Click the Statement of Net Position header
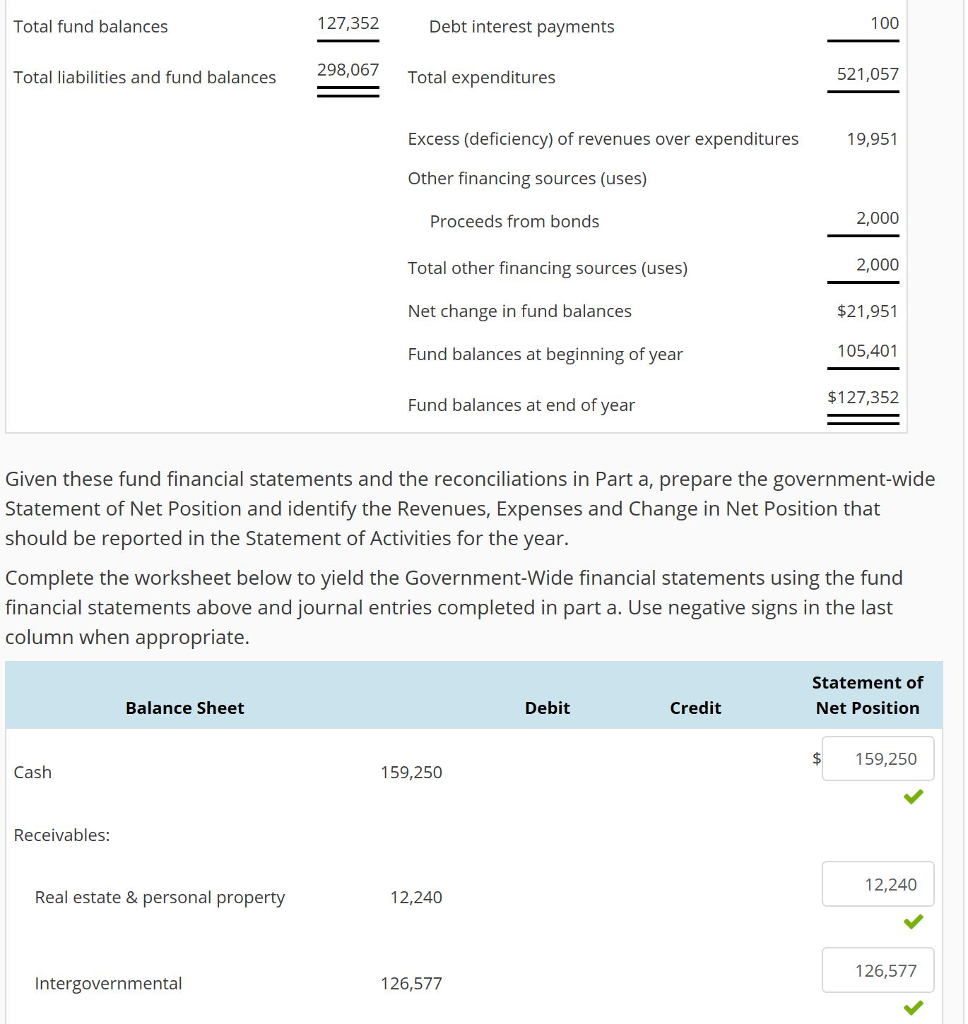The width and height of the screenshot is (968, 1024). [x=868, y=695]
